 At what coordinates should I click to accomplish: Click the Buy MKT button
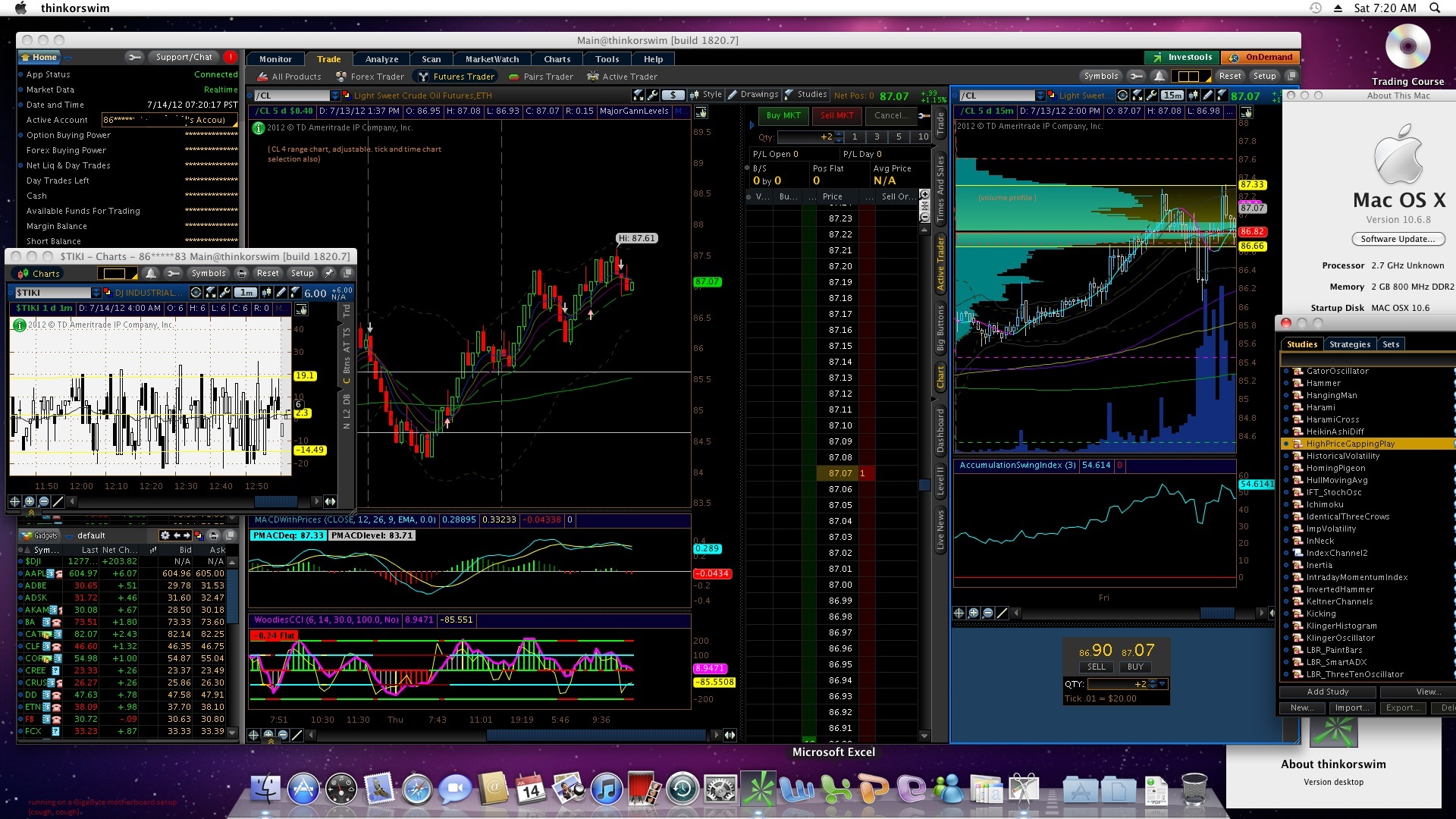pos(783,115)
